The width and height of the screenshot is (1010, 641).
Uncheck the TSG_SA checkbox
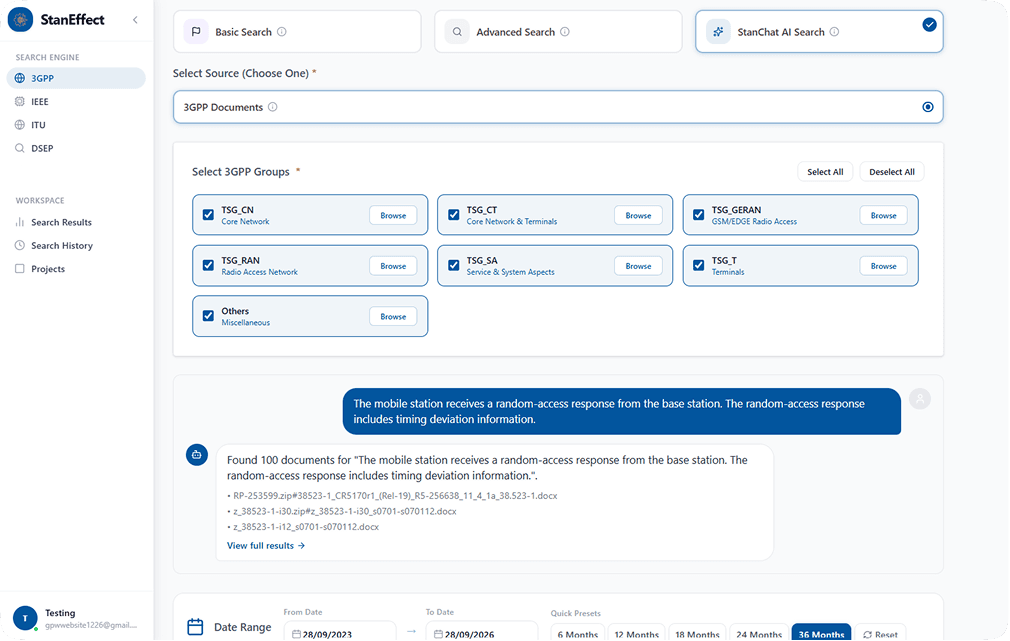coord(453,265)
